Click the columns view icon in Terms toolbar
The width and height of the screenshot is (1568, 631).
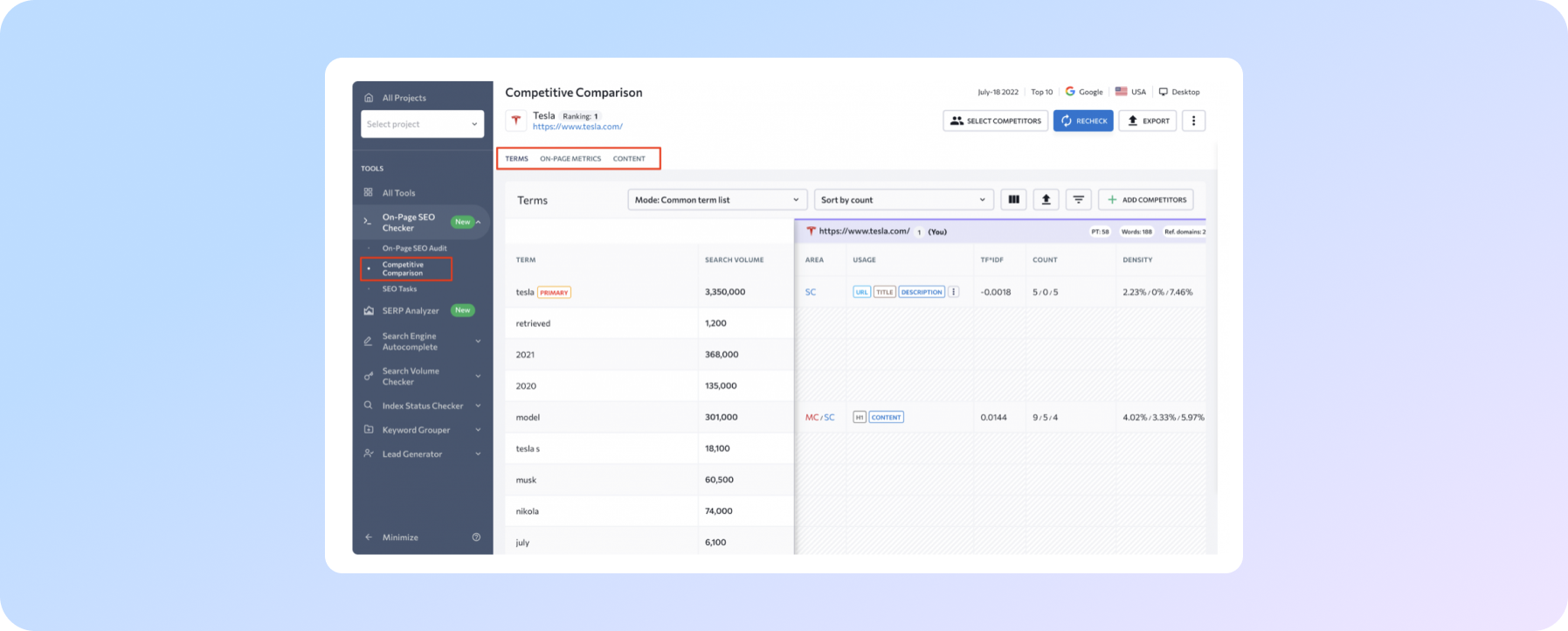click(x=1013, y=200)
